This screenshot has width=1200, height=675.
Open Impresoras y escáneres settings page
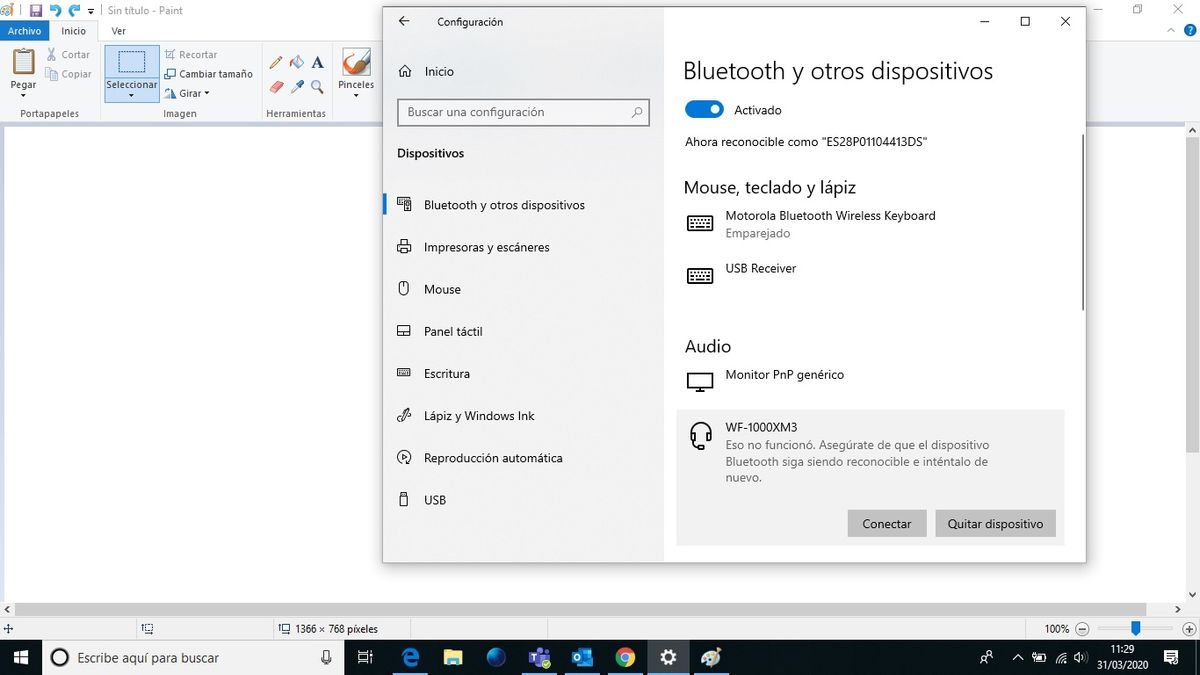(x=486, y=247)
